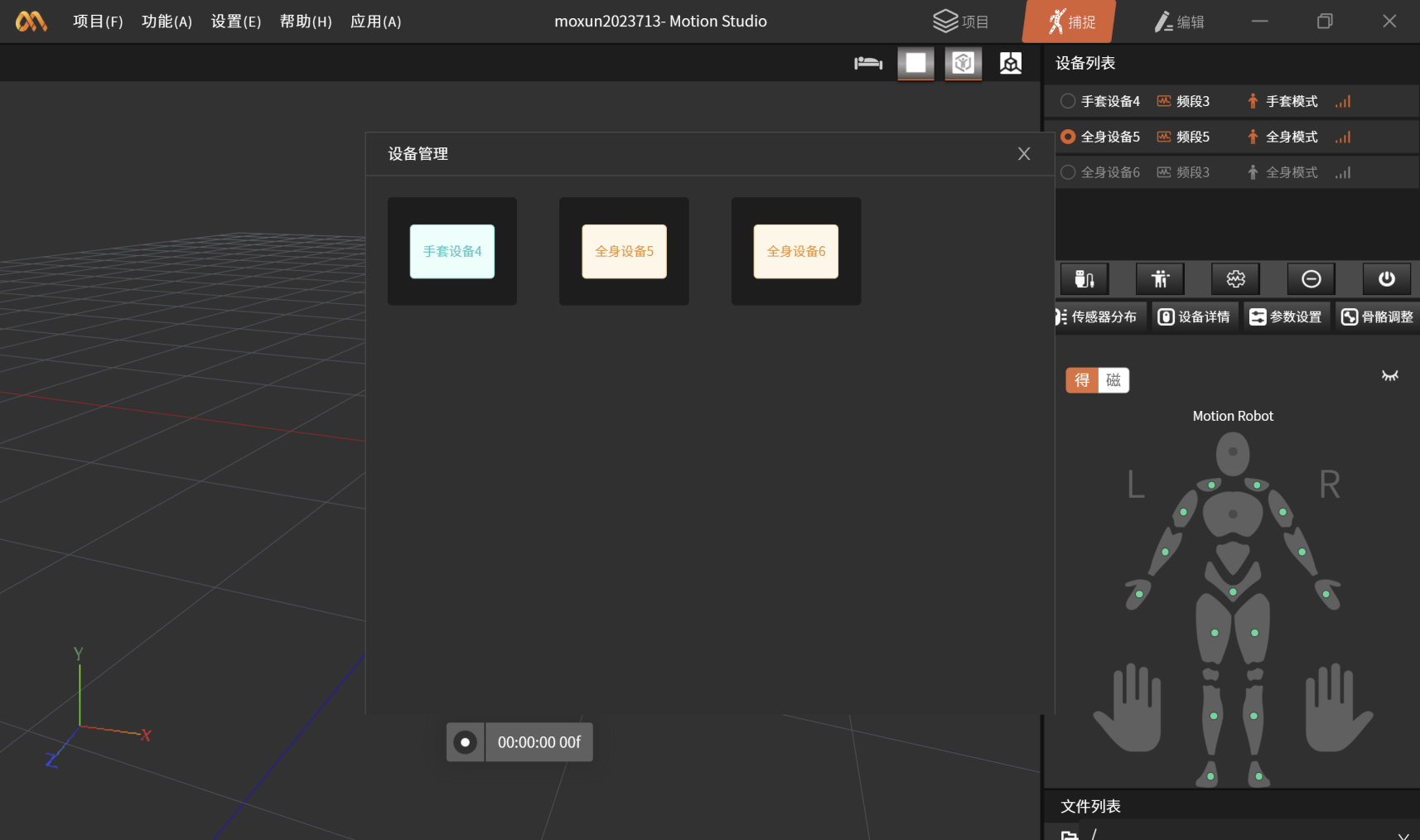This screenshot has width=1420, height=840.
Task: Click the gear with waveform icon button
Action: (x=1235, y=279)
